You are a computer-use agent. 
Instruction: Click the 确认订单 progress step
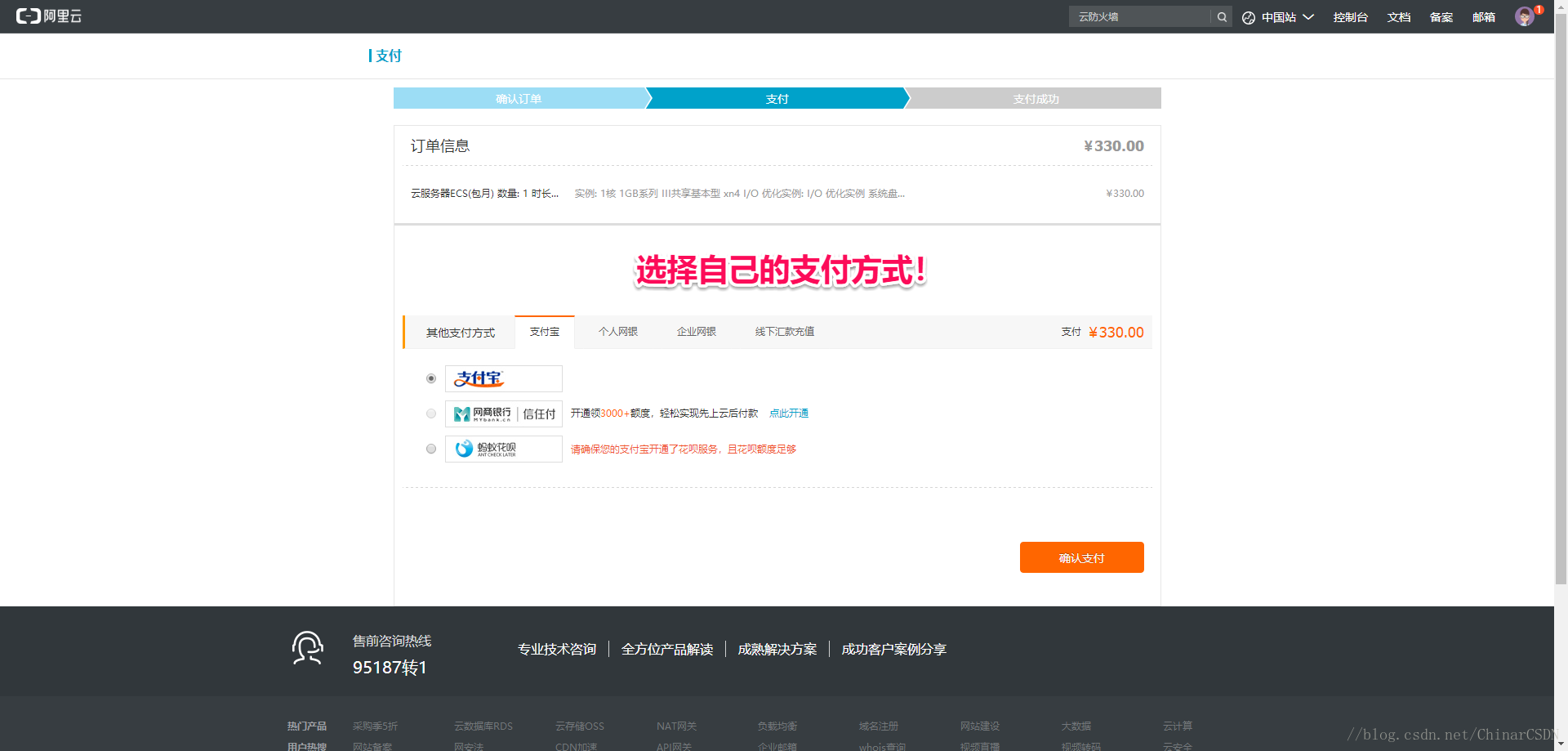coord(519,98)
